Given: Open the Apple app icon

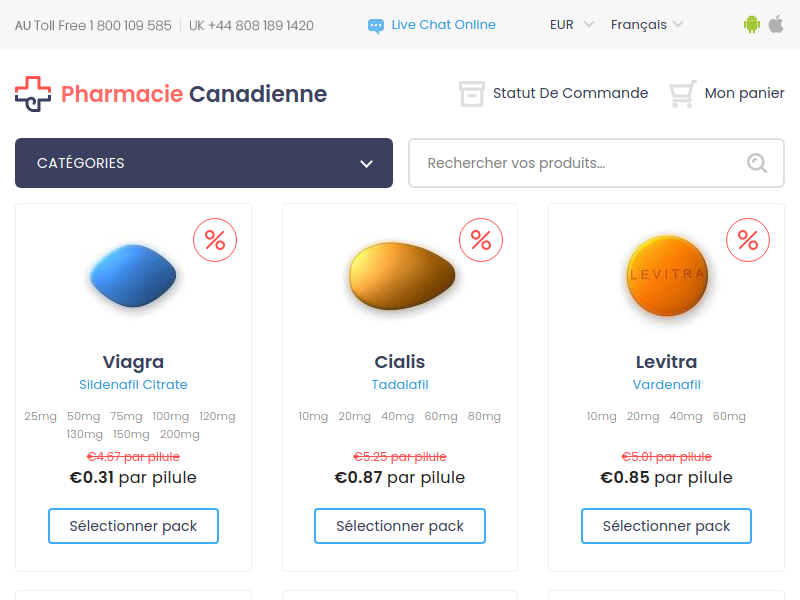Looking at the screenshot, I should [776, 24].
